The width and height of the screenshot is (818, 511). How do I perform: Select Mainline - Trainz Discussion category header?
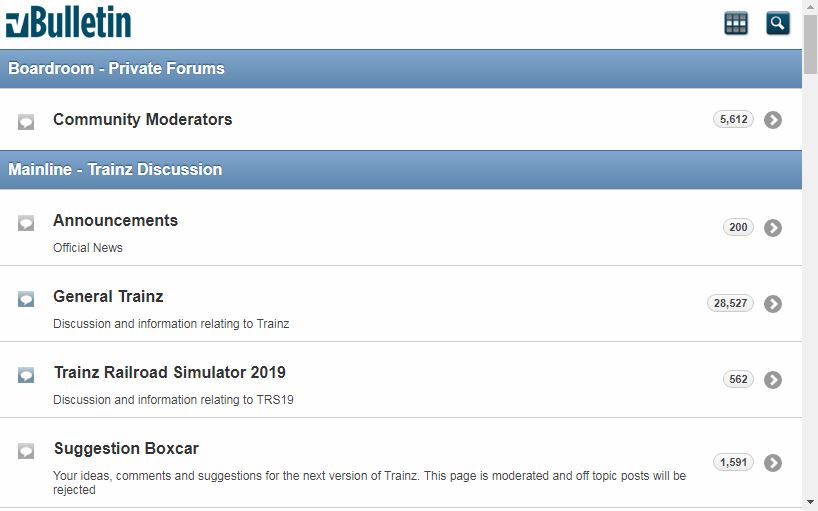point(401,170)
